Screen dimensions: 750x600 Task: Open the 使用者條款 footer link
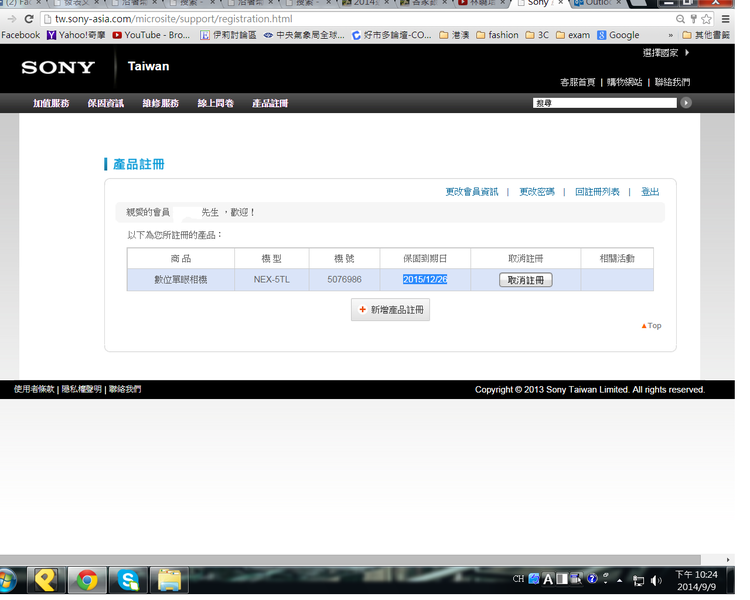point(34,389)
